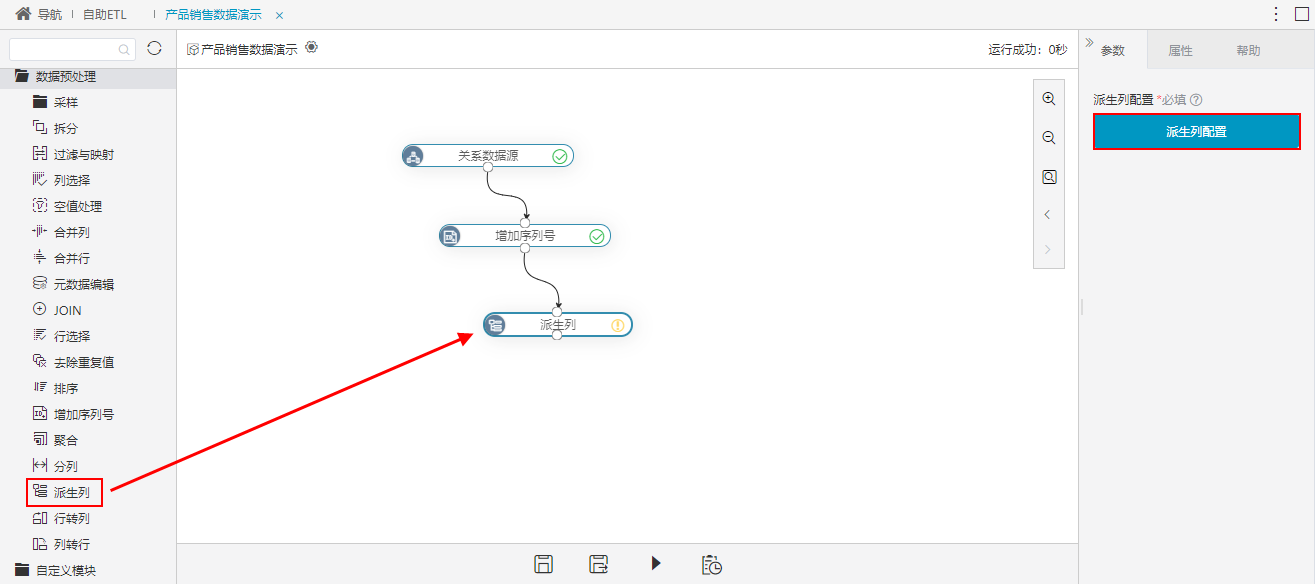
Task: Select the 行转列 node
Action: [x=62, y=518]
